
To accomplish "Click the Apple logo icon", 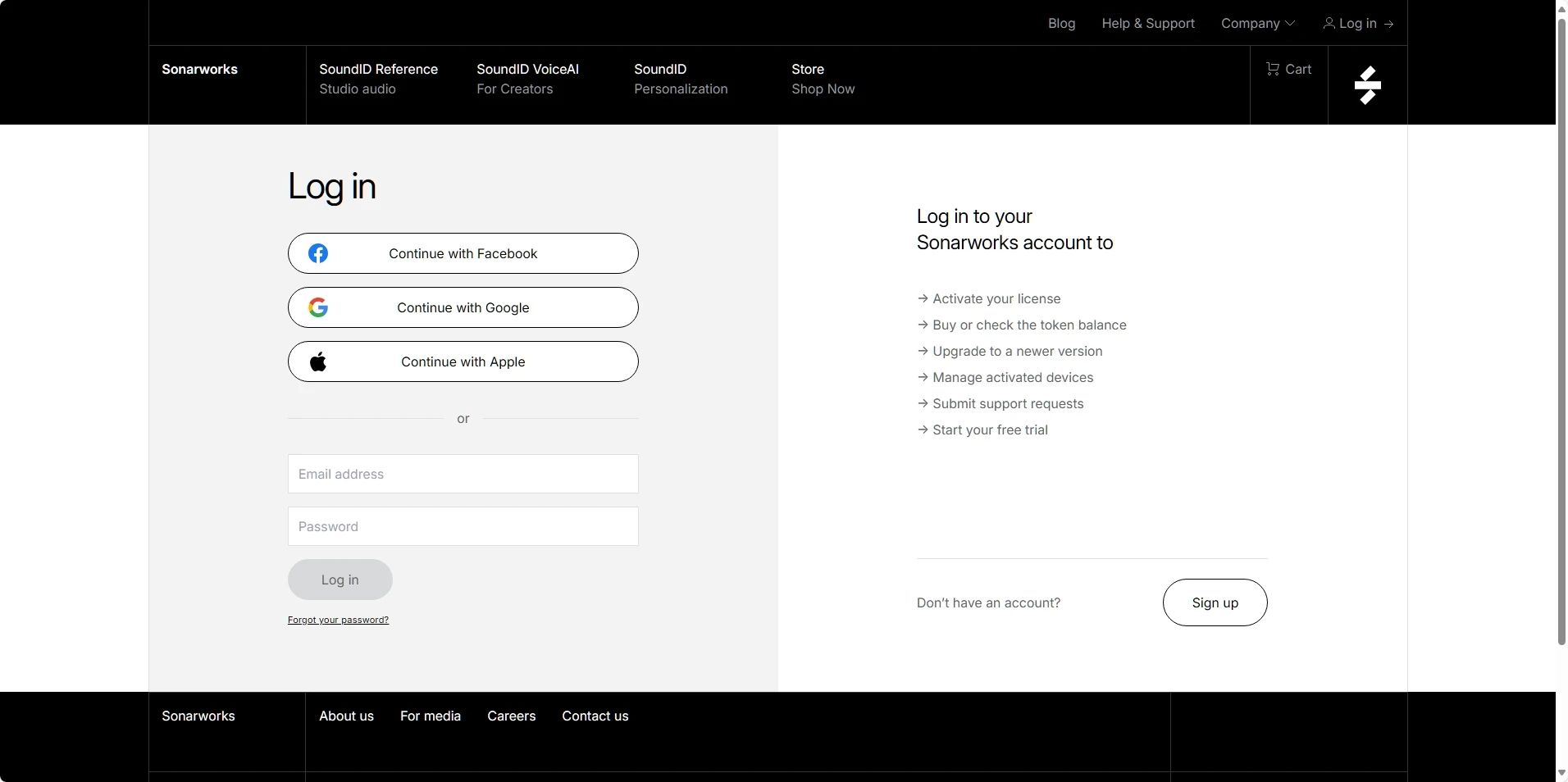I will pyautogui.click(x=318, y=361).
